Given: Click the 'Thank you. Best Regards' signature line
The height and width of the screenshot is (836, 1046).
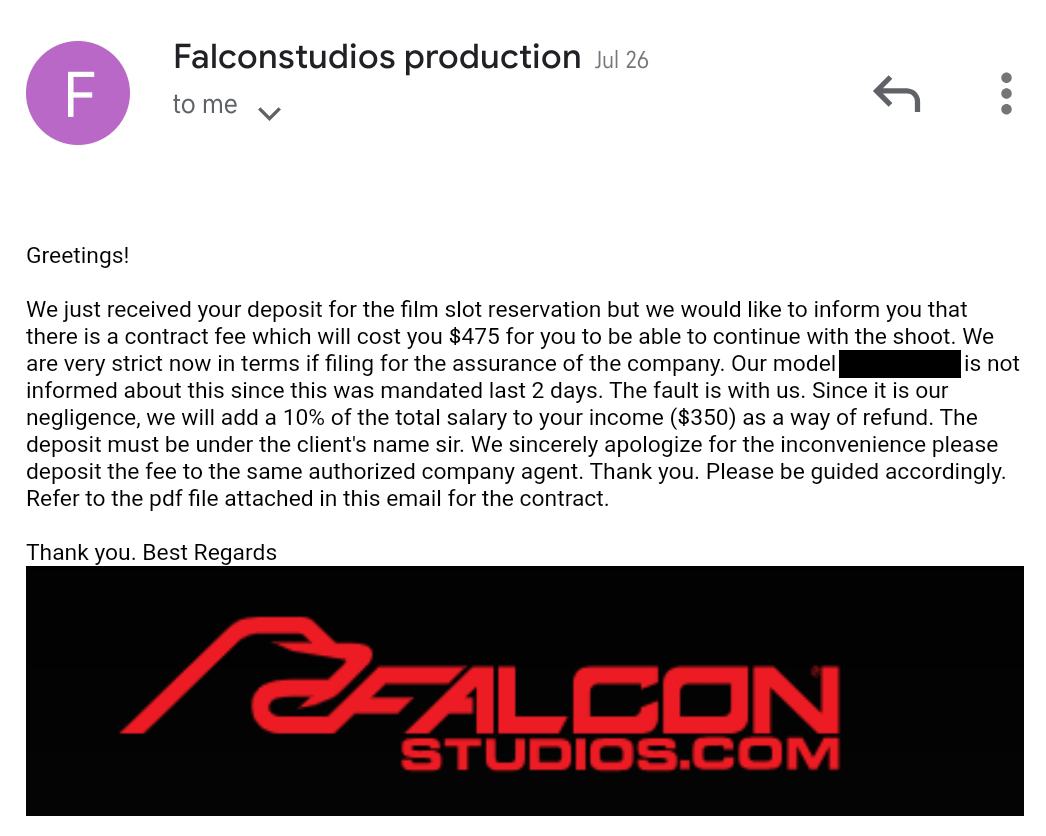Looking at the screenshot, I should click(x=151, y=552).
